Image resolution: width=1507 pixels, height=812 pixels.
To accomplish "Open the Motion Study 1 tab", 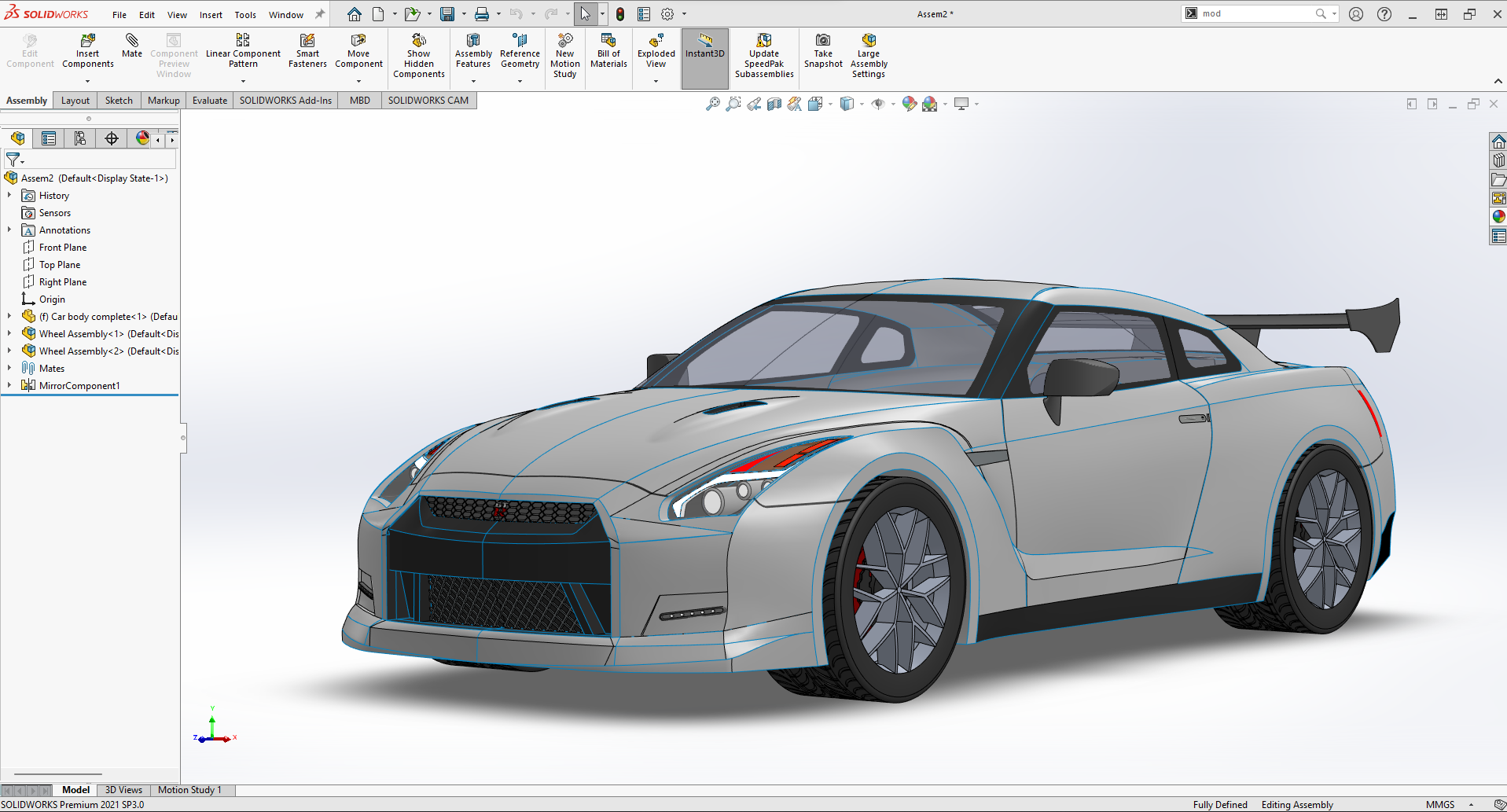I will pos(189,790).
